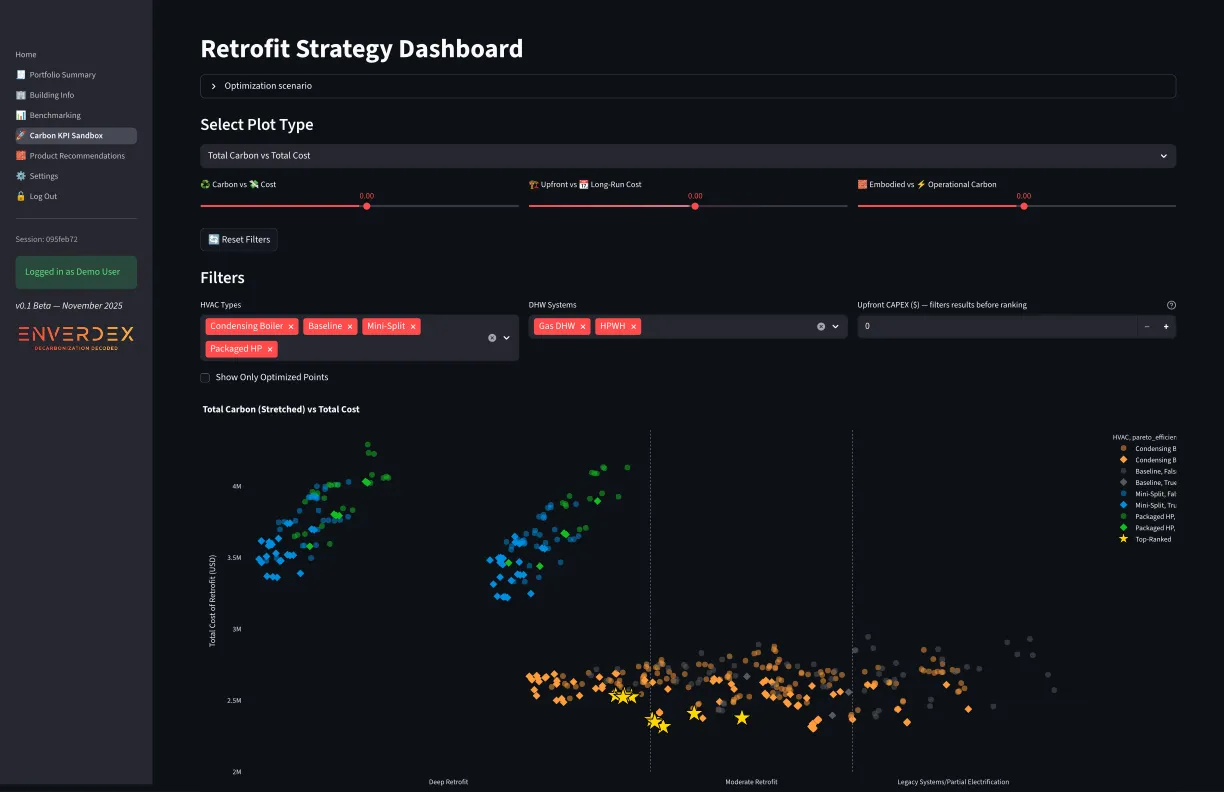Decrease Upfront CAPEX with minus button

pos(1147,327)
